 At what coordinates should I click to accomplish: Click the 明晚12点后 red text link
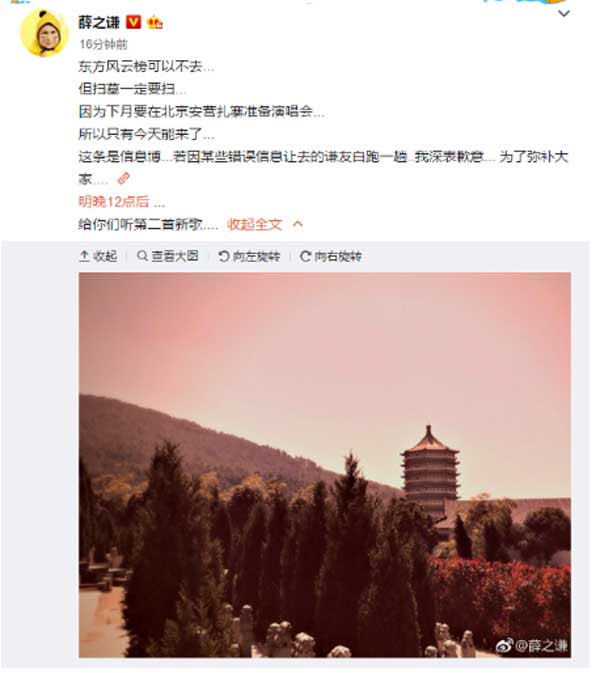pyautogui.click(x=114, y=201)
